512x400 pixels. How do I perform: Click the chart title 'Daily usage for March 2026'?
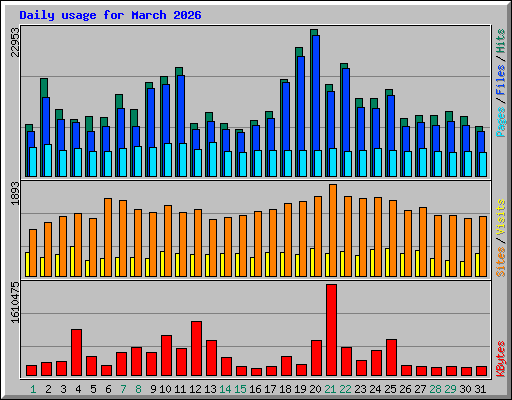coord(110,15)
